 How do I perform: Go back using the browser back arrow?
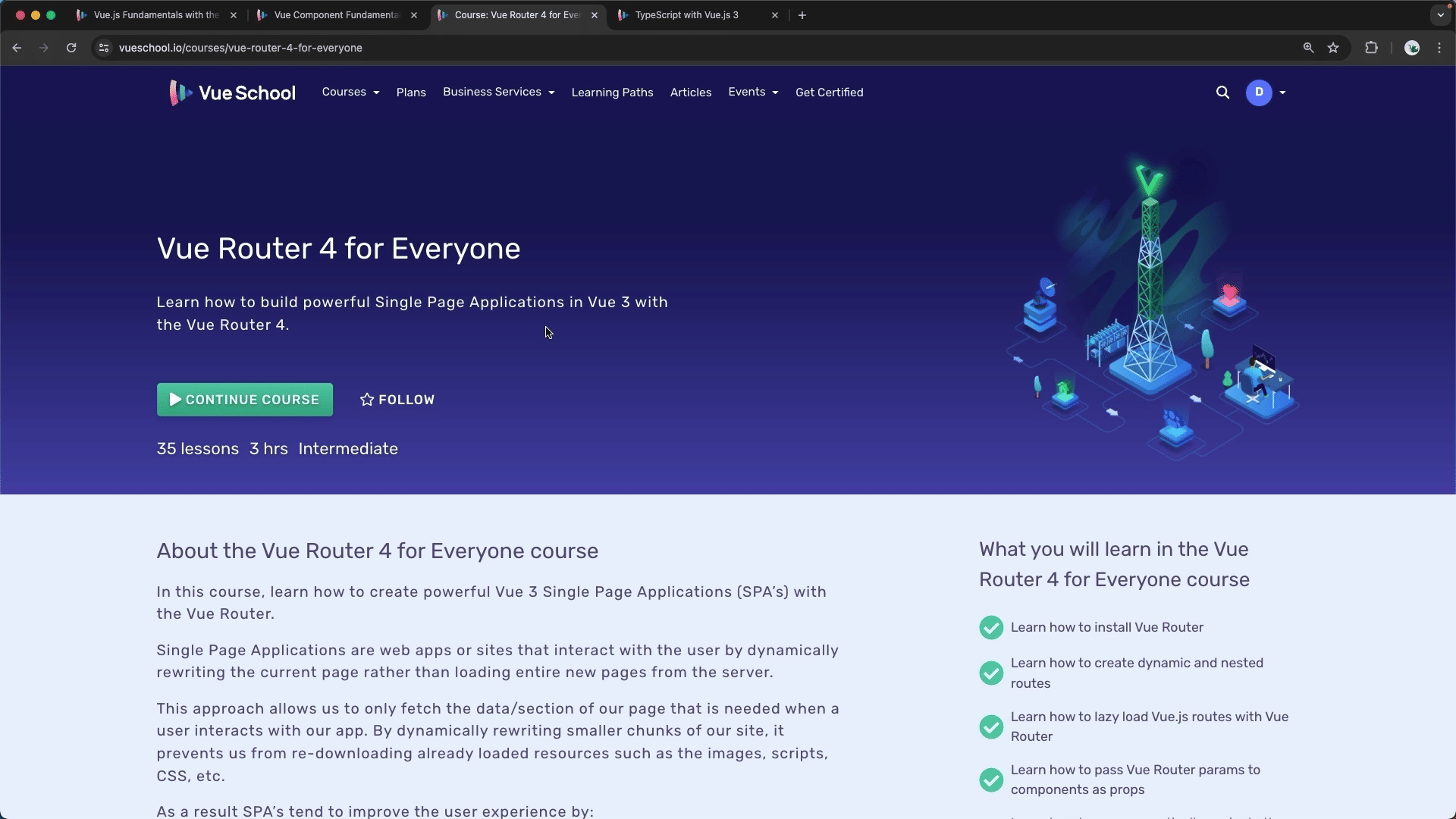(x=17, y=48)
